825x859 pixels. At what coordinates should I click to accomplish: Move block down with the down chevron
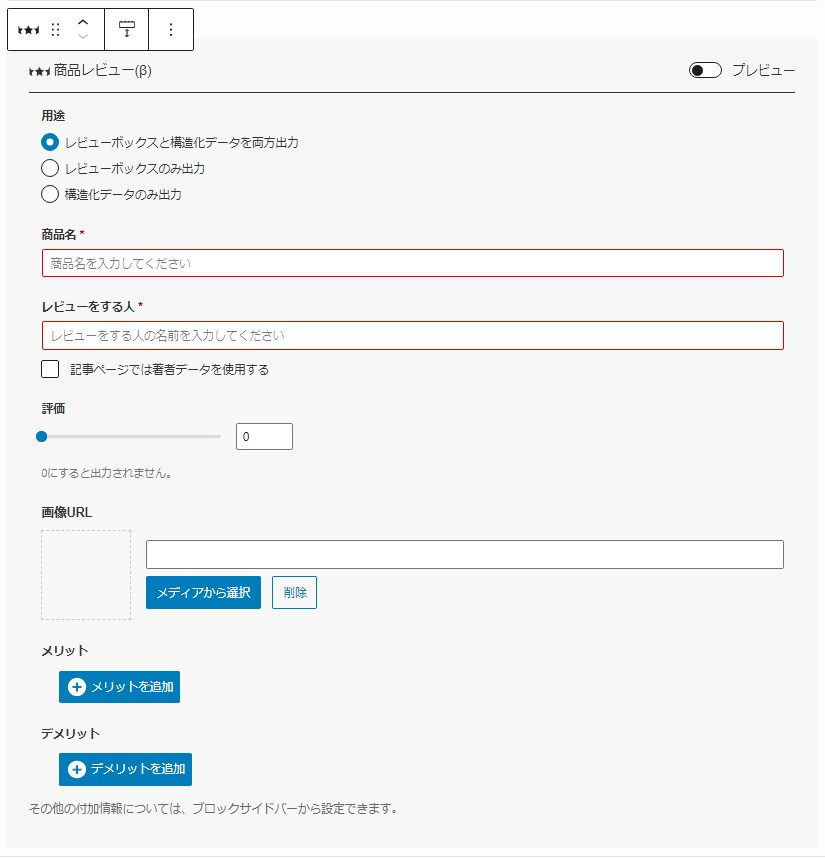[83, 37]
